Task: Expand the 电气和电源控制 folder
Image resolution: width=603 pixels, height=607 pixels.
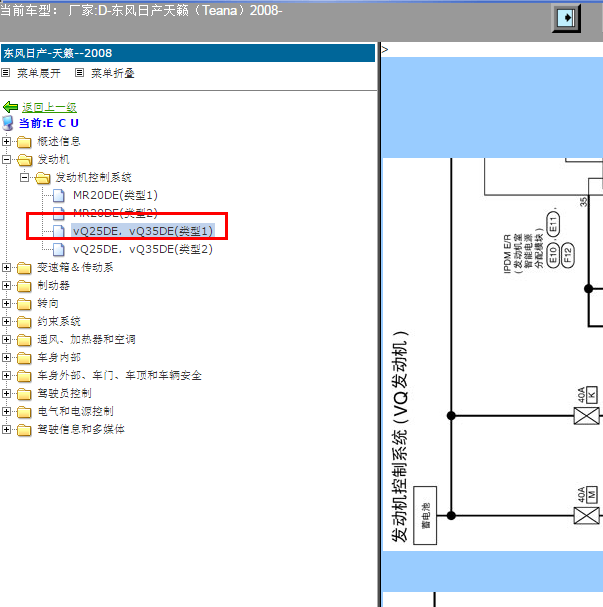Action: (x=6, y=411)
